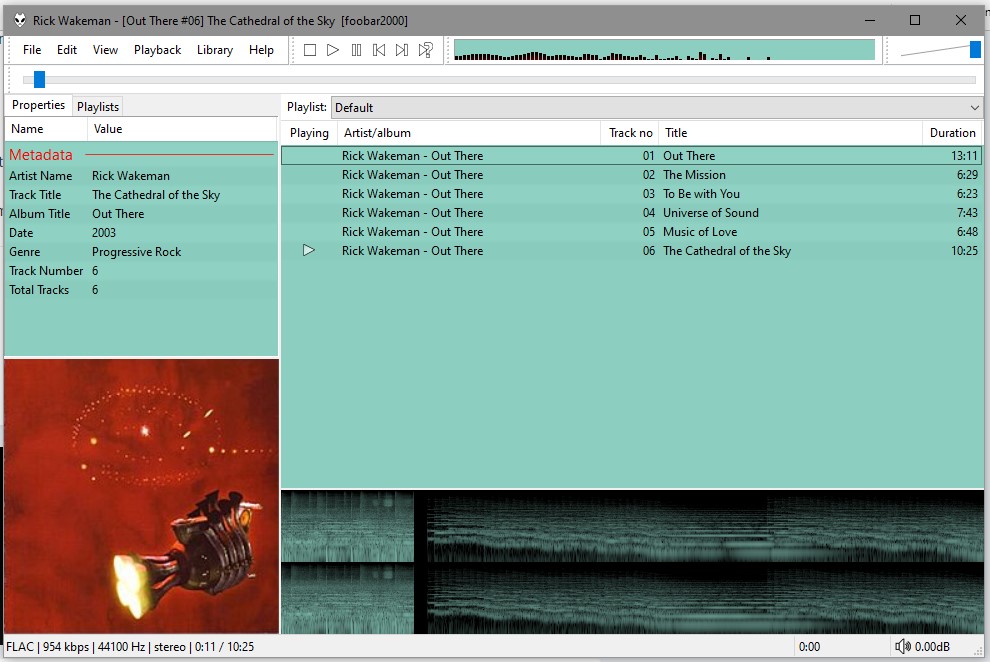990x662 pixels.
Task: Sort by the Track no column header
Action: [x=629, y=133]
